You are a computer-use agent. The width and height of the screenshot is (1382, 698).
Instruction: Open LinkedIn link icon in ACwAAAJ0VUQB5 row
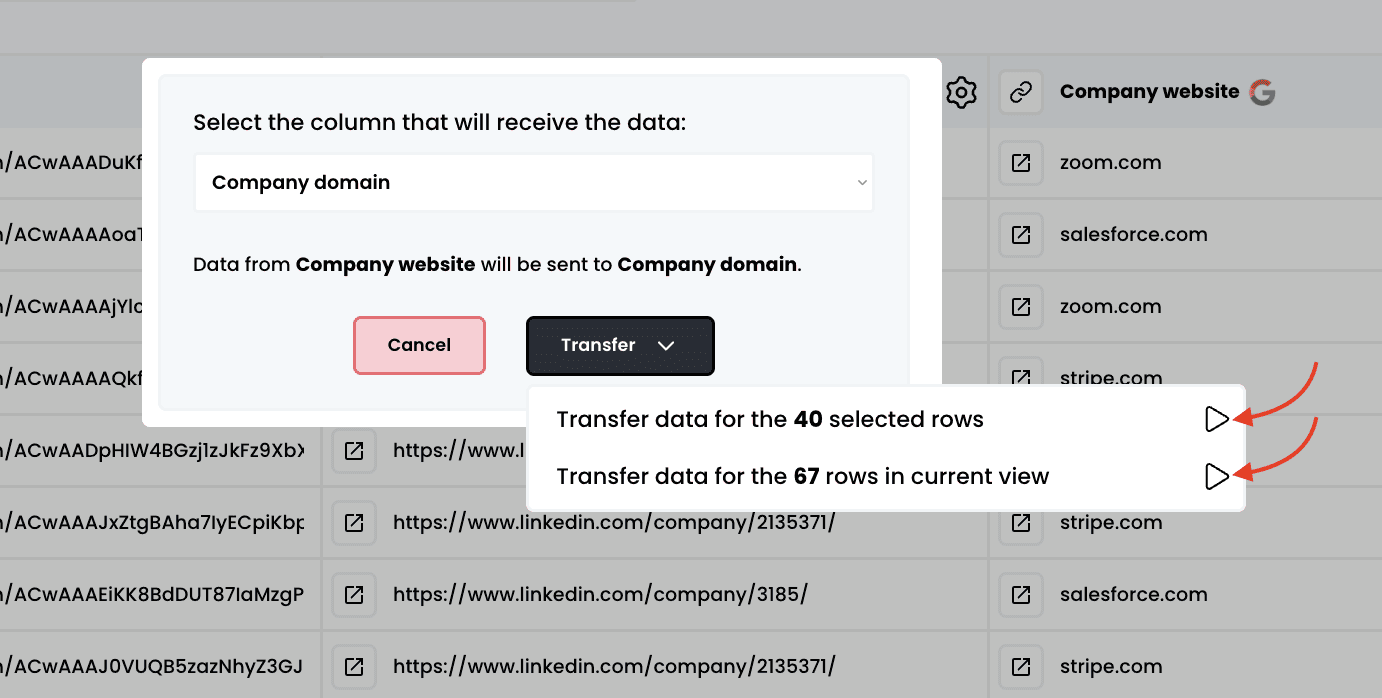click(x=353, y=667)
